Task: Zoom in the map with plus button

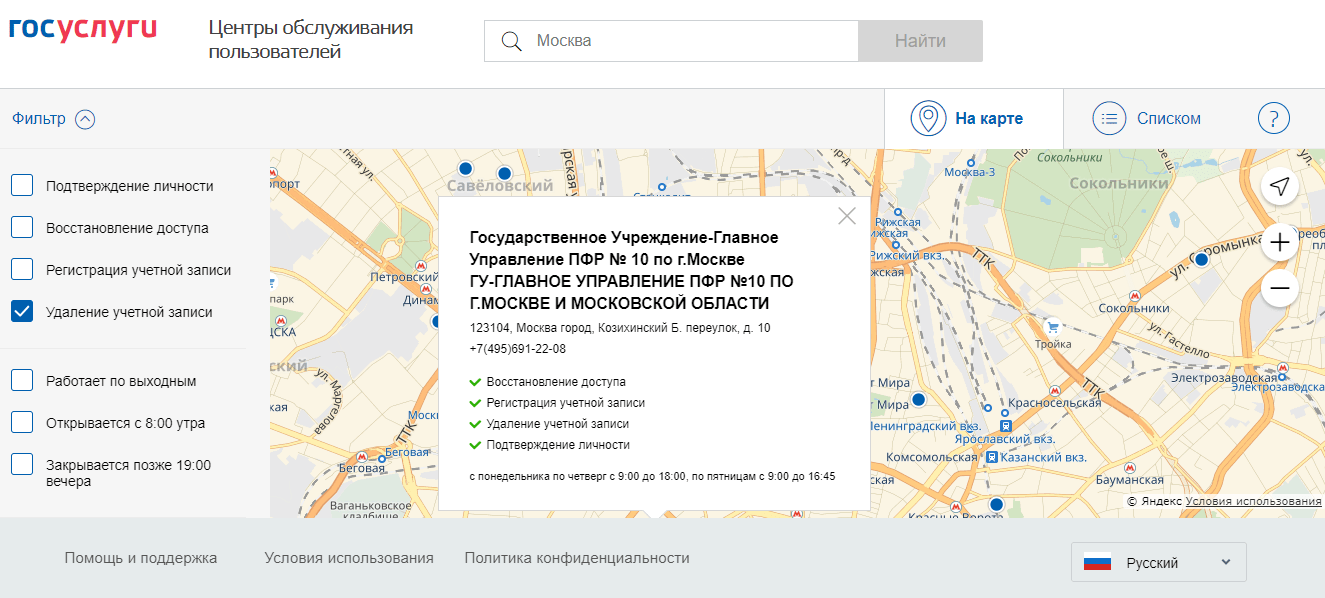Action: pos(1279,242)
